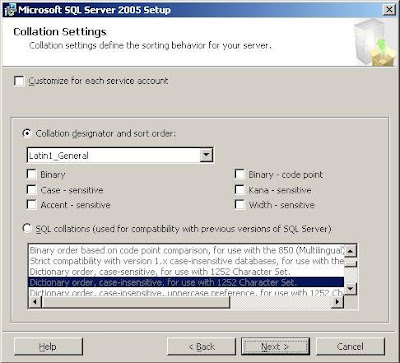Click the list's scroll up arrow
The image size is (400, 363).
coord(350,250)
